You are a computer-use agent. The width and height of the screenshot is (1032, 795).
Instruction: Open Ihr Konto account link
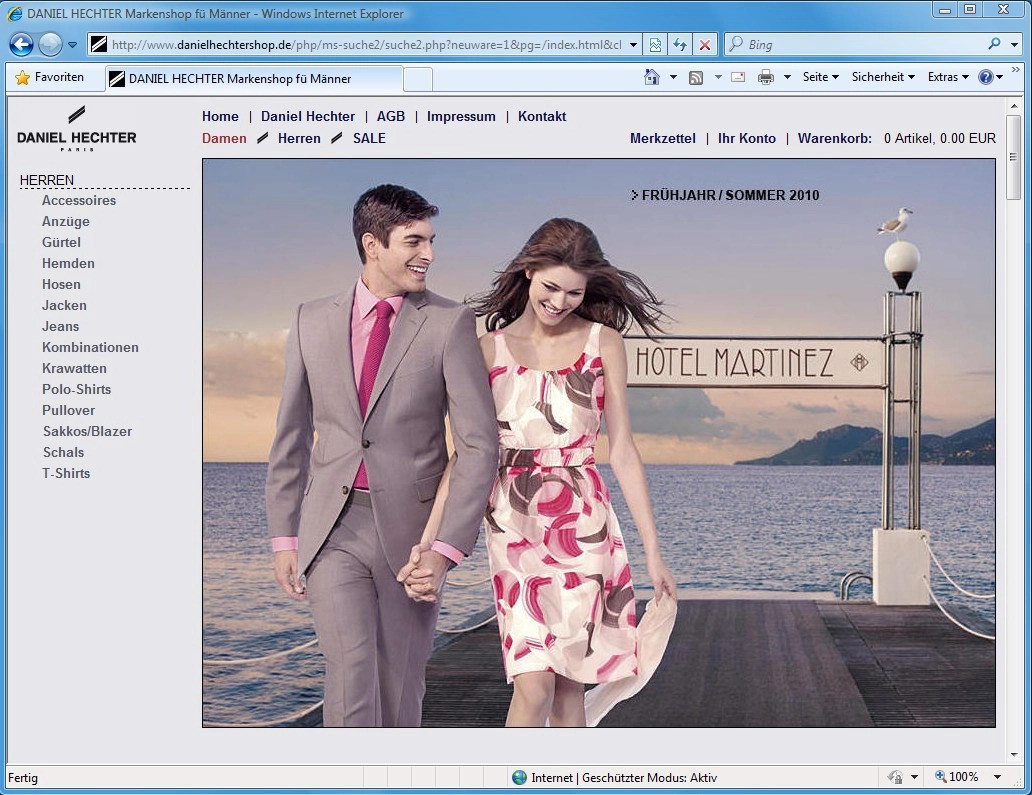[x=747, y=138]
